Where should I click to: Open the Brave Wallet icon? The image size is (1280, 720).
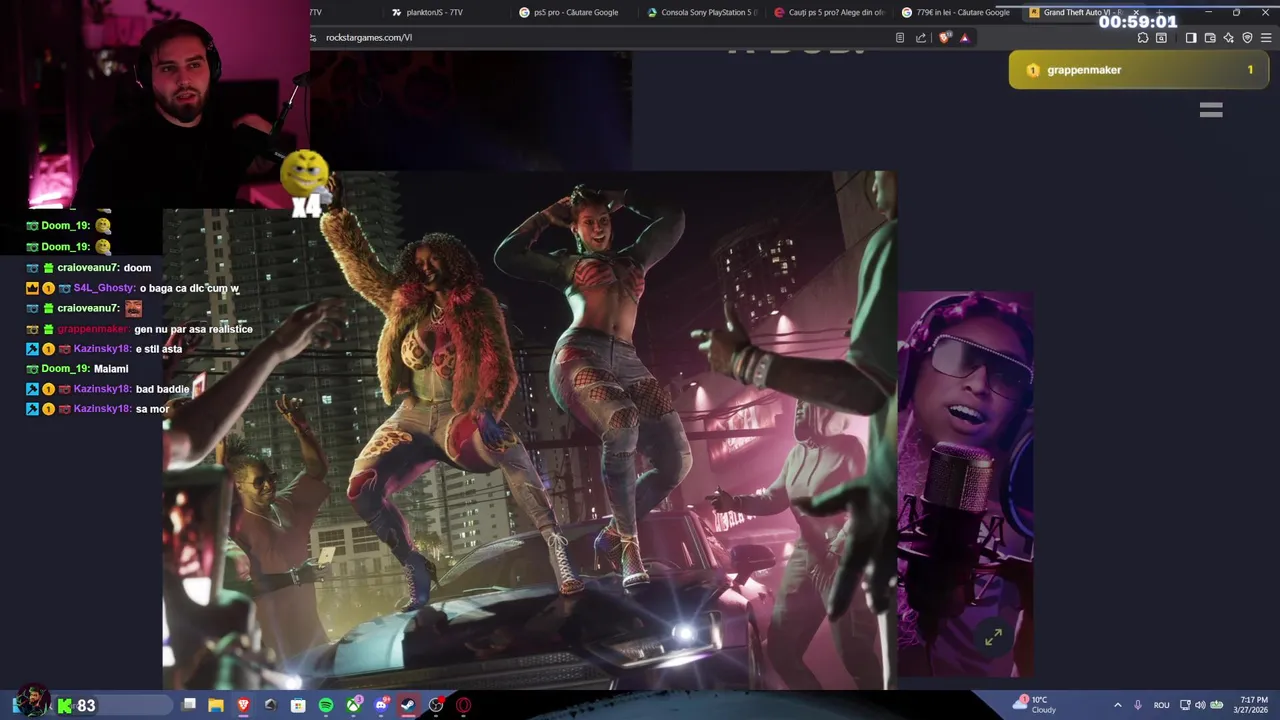1210,38
